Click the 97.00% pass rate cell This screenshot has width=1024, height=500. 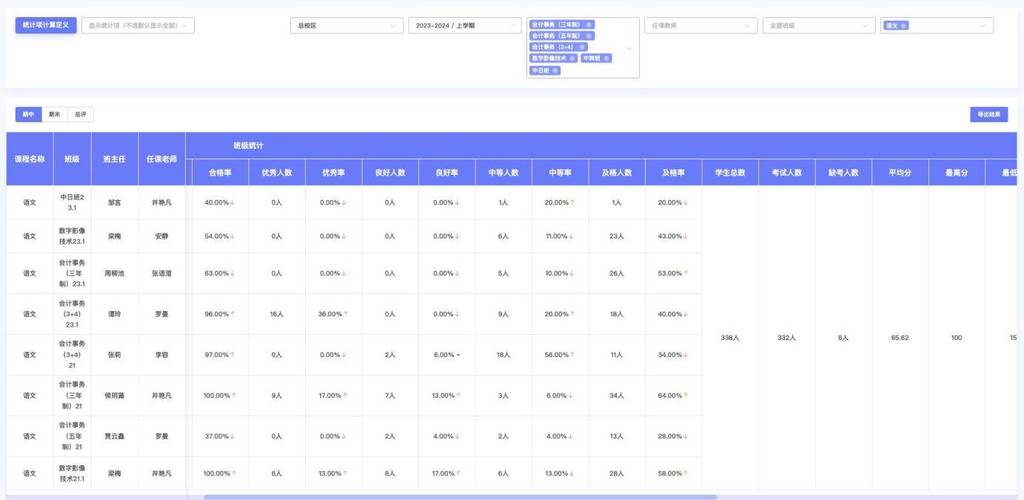point(220,355)
